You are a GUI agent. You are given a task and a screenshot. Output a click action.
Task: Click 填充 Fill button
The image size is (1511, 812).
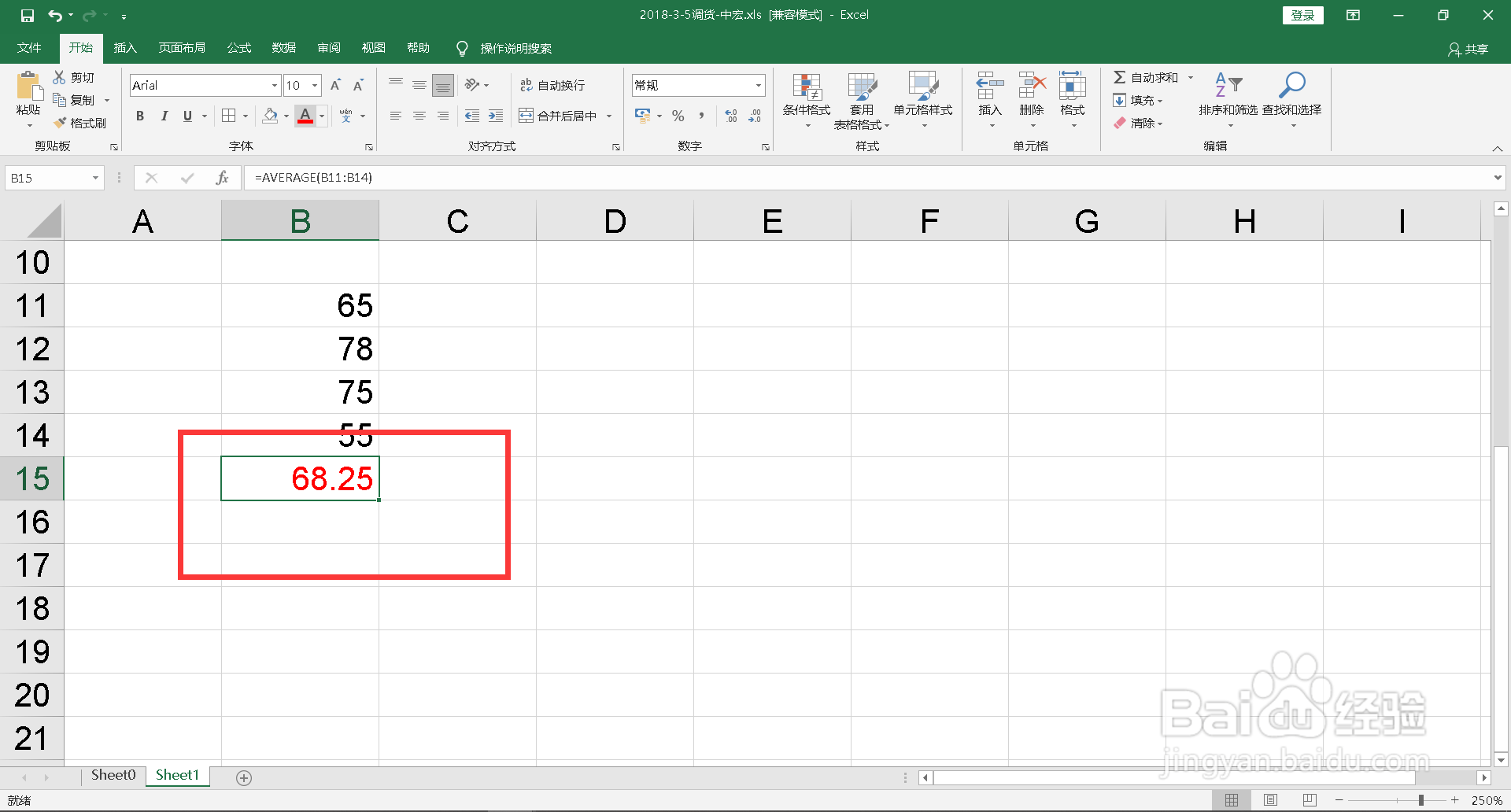click(x=1138, y=100)
